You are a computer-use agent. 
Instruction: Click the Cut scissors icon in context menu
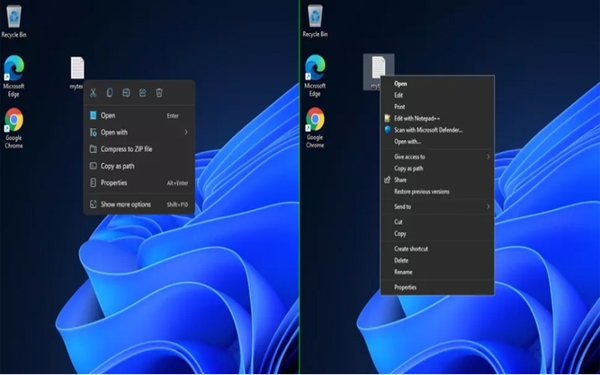pos(93,93)
